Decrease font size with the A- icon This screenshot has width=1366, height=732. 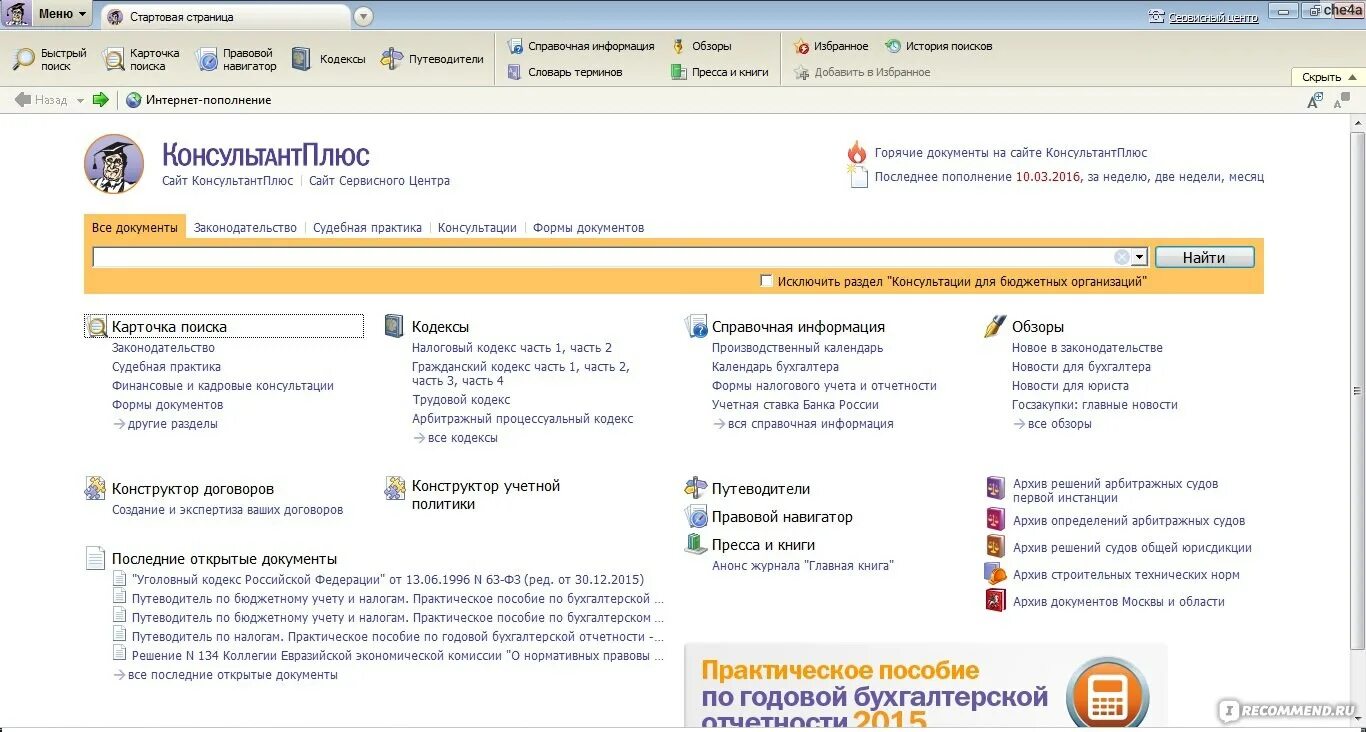click(1340, 99)
